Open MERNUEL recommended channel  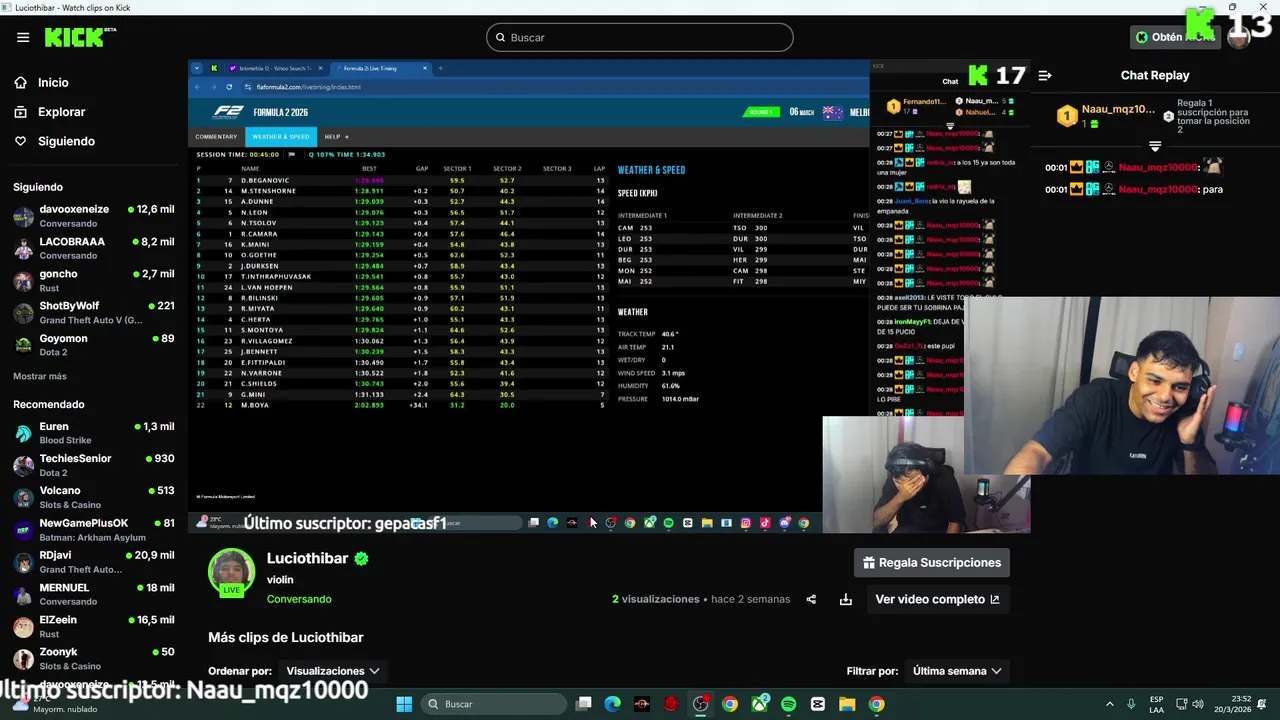point(94,594)
